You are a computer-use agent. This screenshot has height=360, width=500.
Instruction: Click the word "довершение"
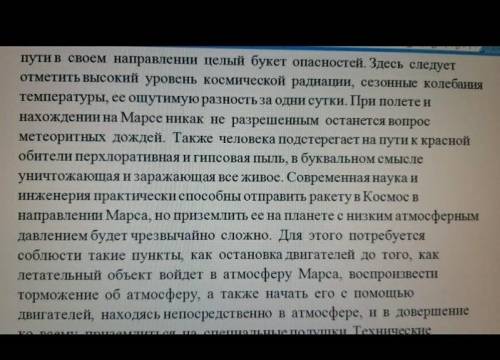click(x=433, y=312)
